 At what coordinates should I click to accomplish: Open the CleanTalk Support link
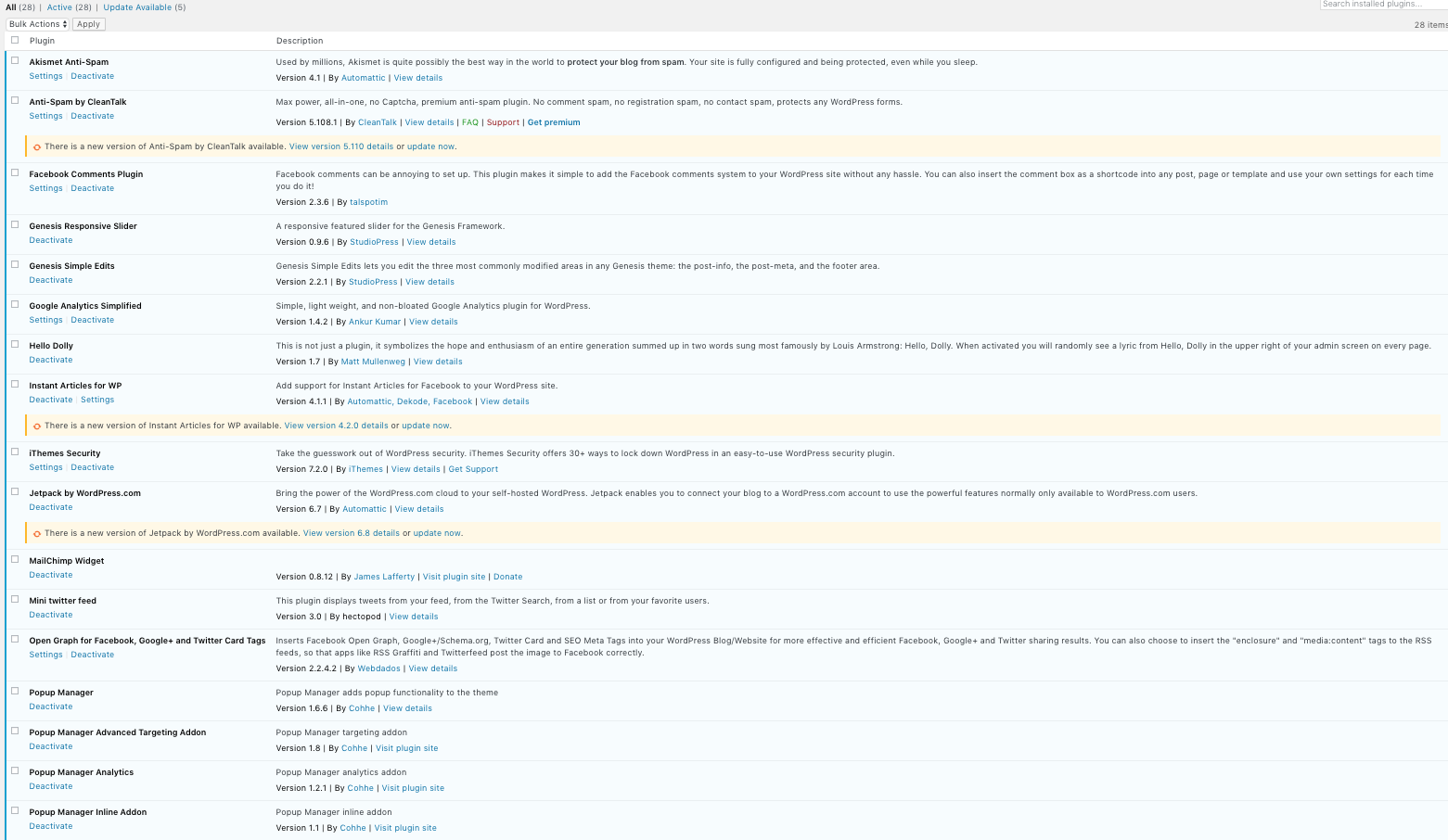click(504, 122)
